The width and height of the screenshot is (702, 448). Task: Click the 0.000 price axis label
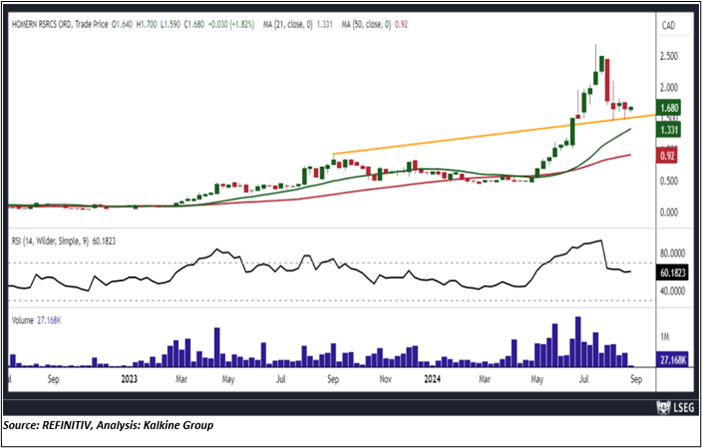click(x=669, y=212)
